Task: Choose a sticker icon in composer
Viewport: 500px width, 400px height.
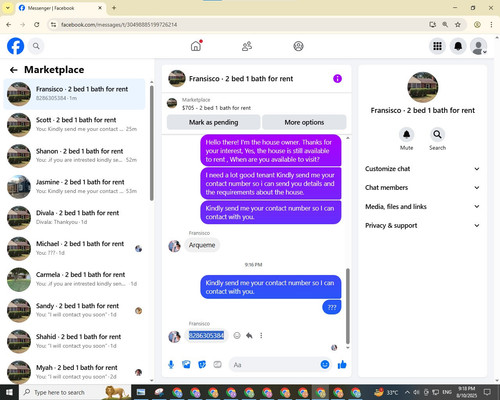Action: pos(202,365)
